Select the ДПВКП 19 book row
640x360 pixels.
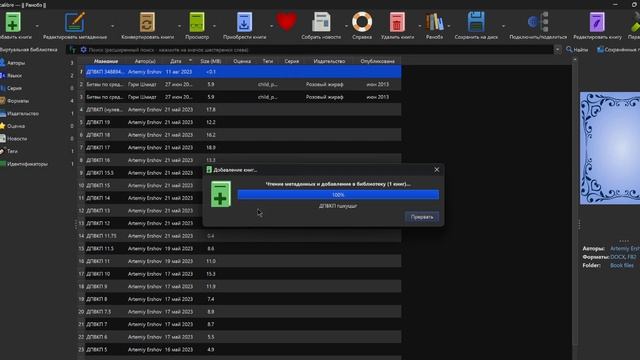coord(243,122)
